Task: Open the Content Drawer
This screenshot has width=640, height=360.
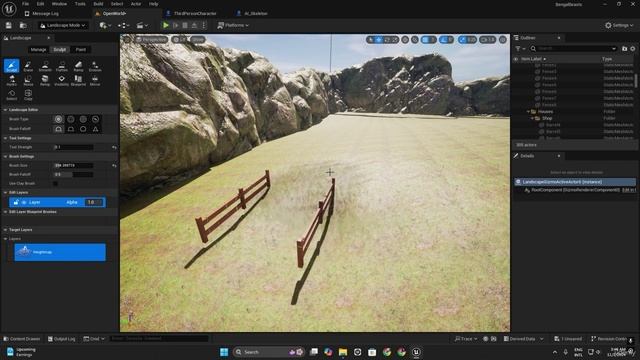Action: click(22, 339)
